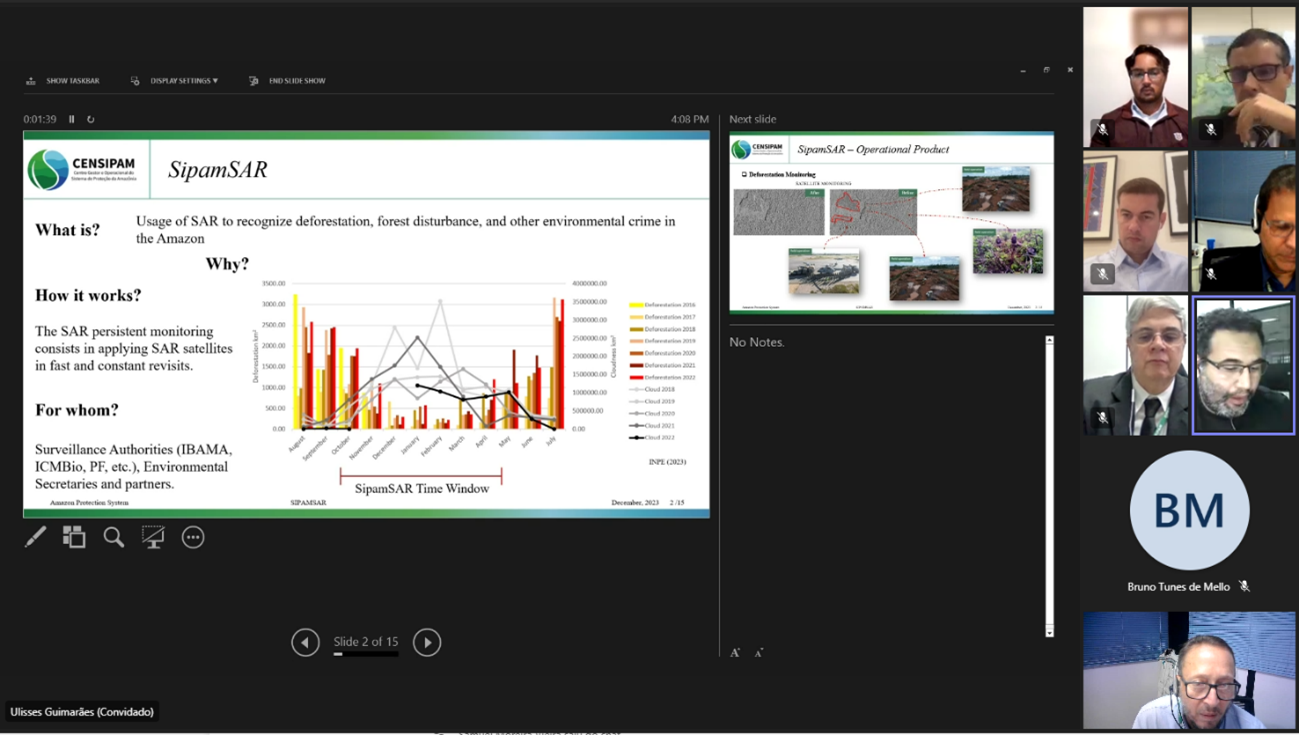Click the notes scrollbar up arrow
1299x735 pixels.
[x=1049, y=341]
